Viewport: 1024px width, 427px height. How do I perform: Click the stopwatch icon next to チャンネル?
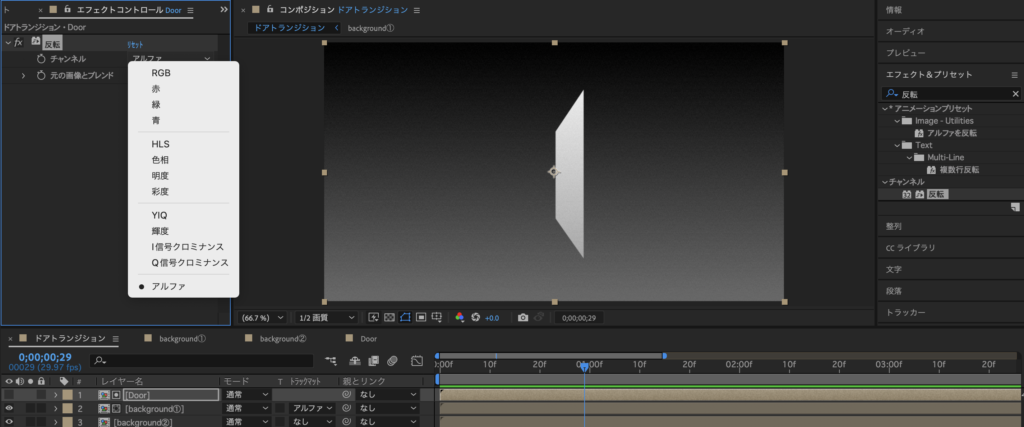coord(42,60)
